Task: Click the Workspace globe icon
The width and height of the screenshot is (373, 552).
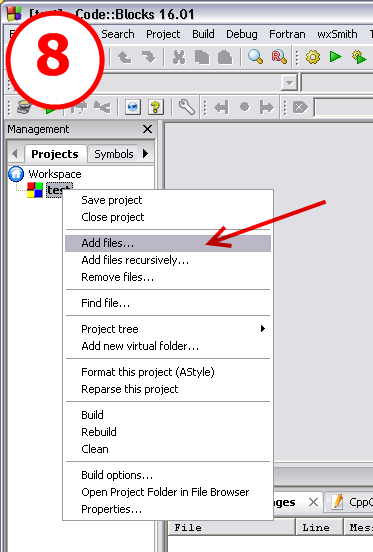Action: click(x=16, y=174)
